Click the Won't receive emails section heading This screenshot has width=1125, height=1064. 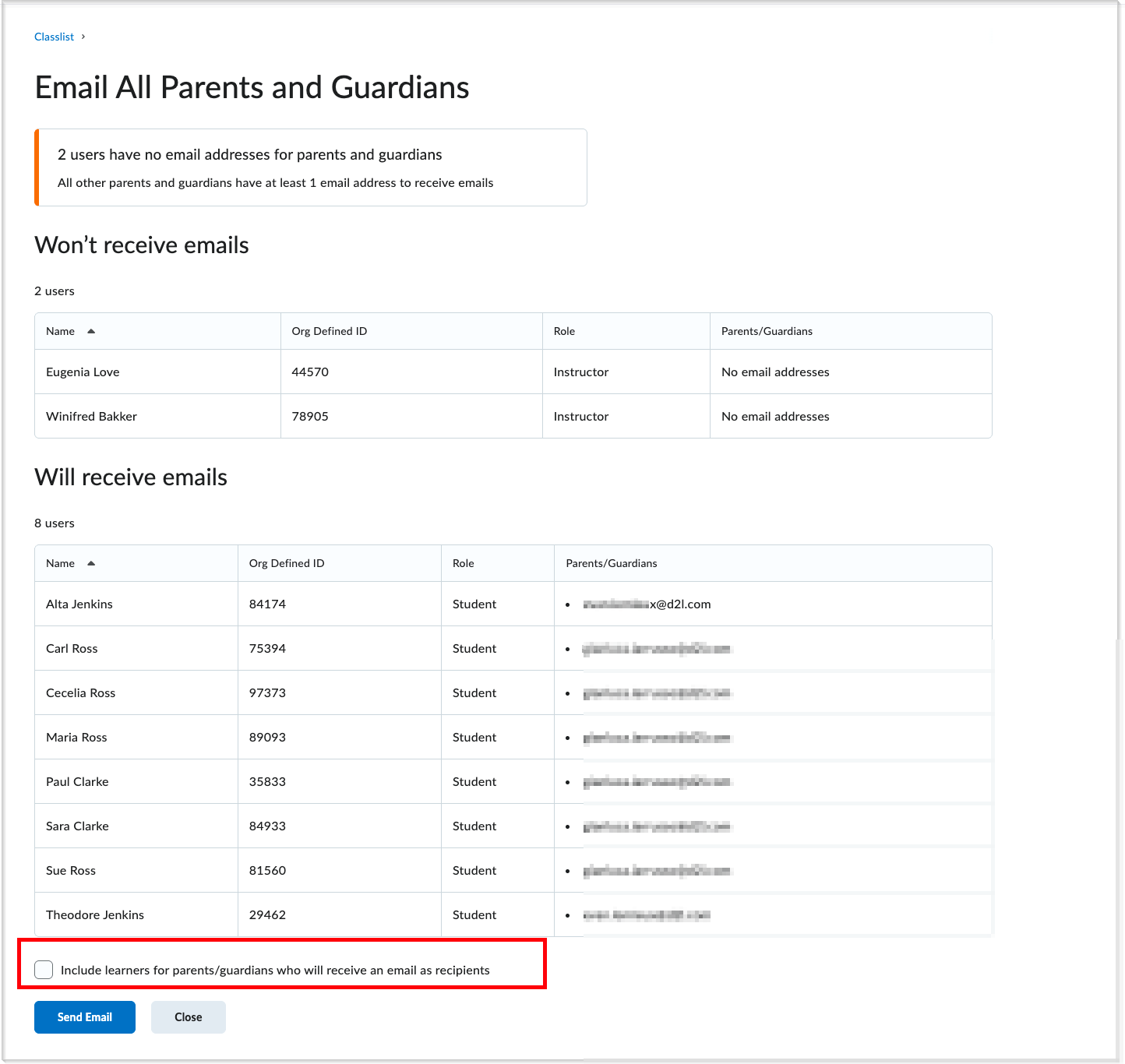click(x=141, y=245)
